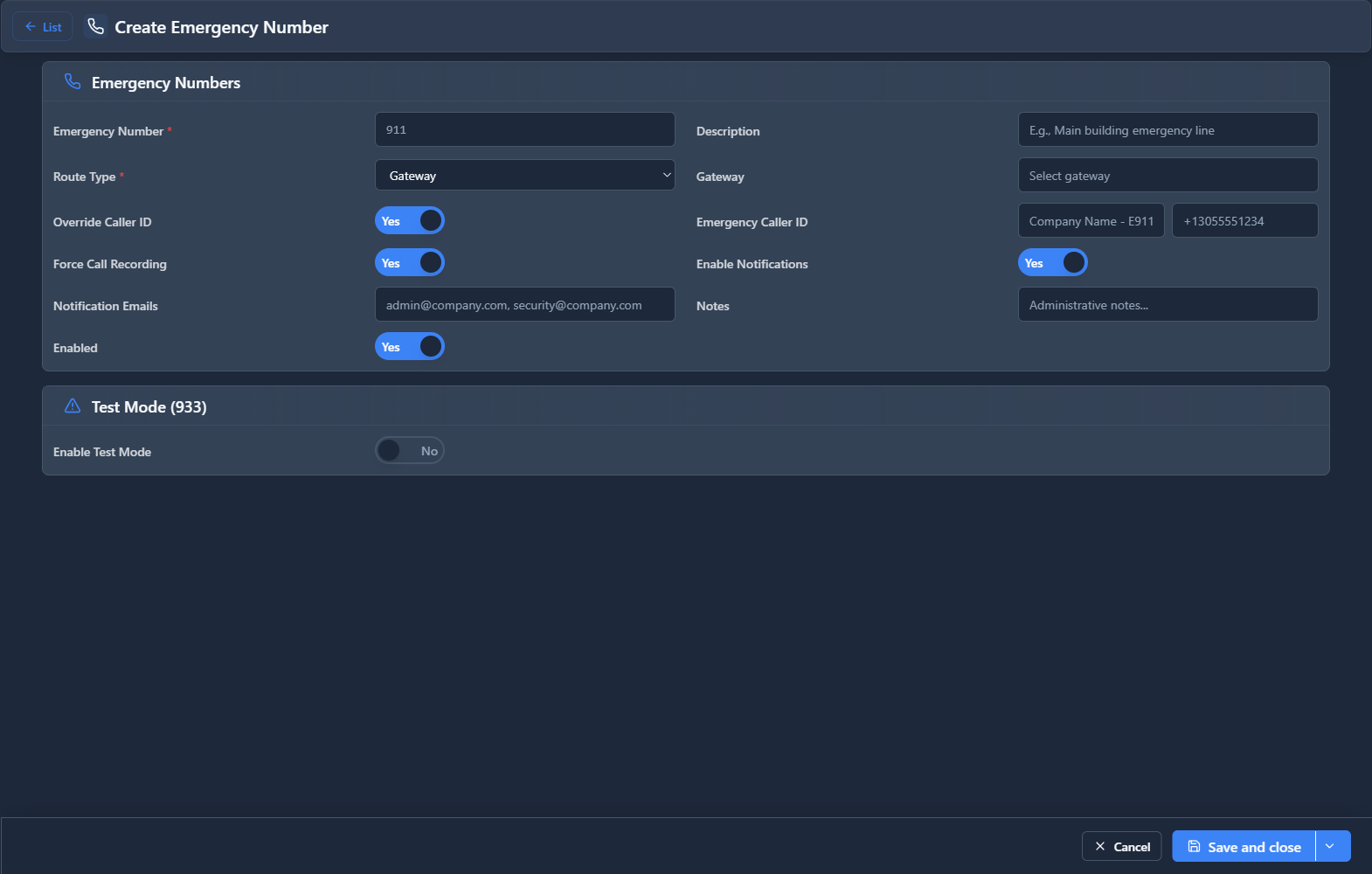Open the Route Type dropdown
This screenshot has width=1372, height=874.
[524, 176]
